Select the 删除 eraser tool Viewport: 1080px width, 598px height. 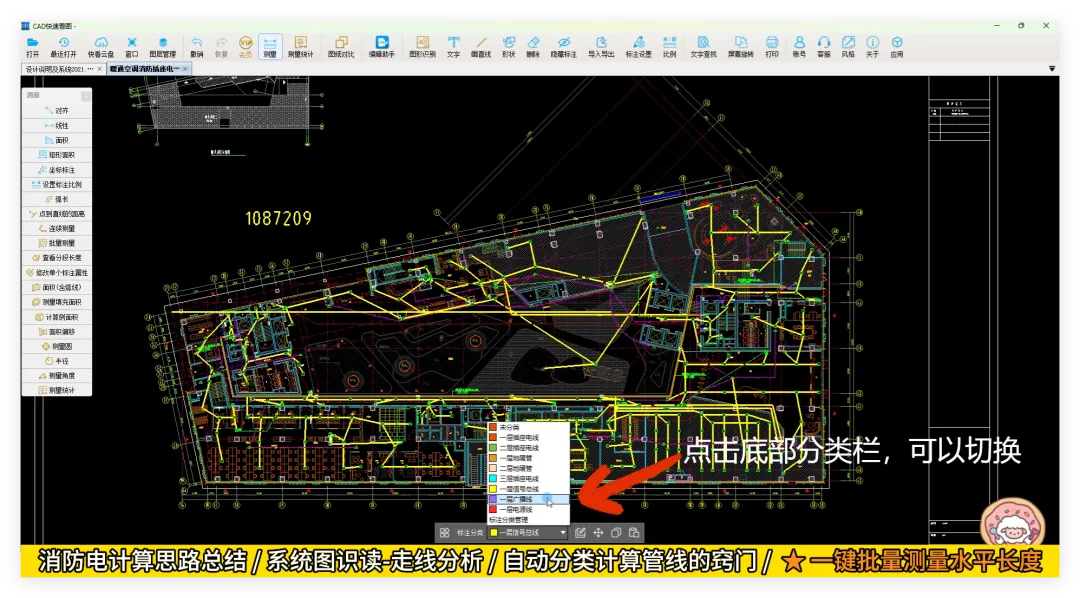point(533,47)
